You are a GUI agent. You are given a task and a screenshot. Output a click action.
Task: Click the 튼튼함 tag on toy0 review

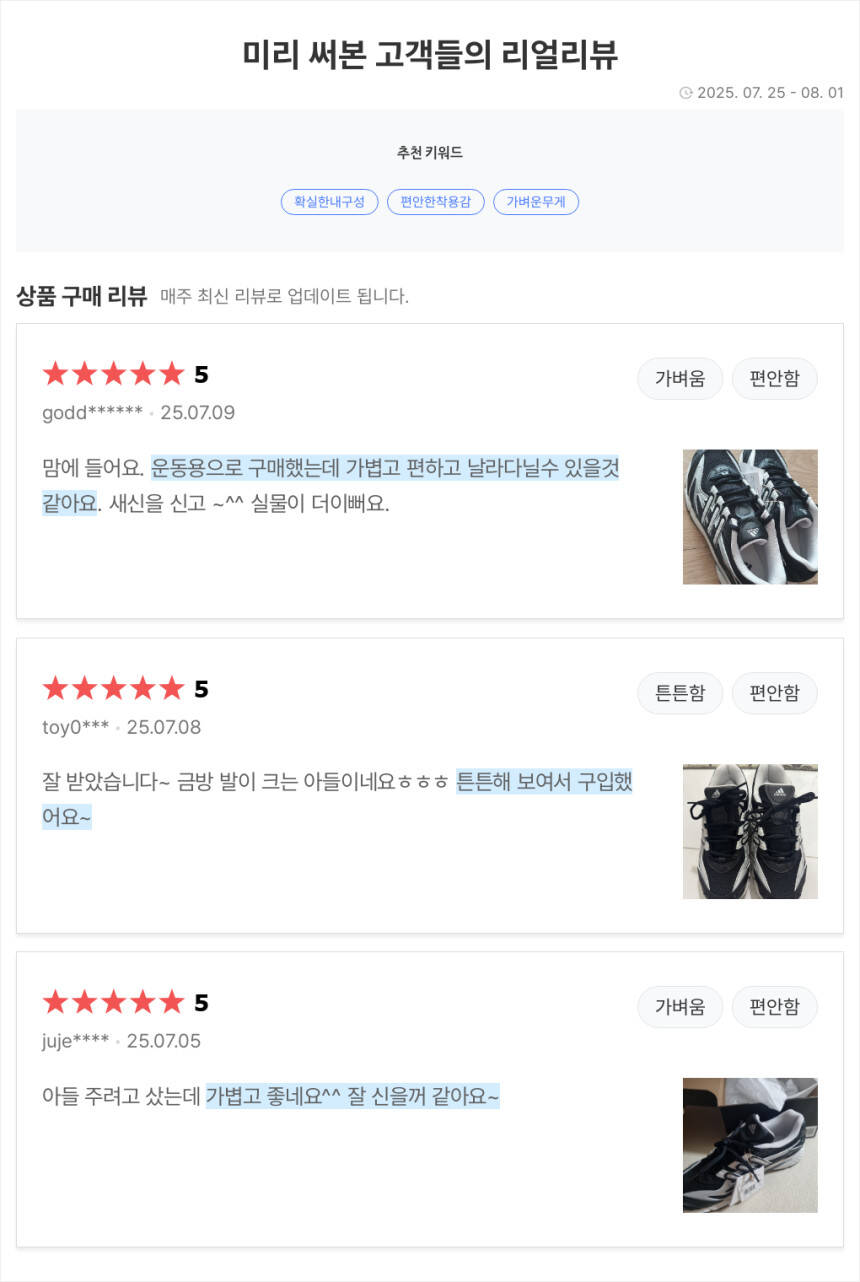(680, 693)
